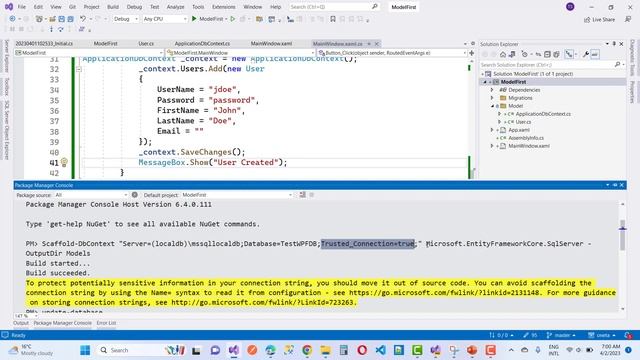This screenshot has height=360, width=640.
Task: Click the Open File folder icon in the toolbar
Action: (52, 19)
